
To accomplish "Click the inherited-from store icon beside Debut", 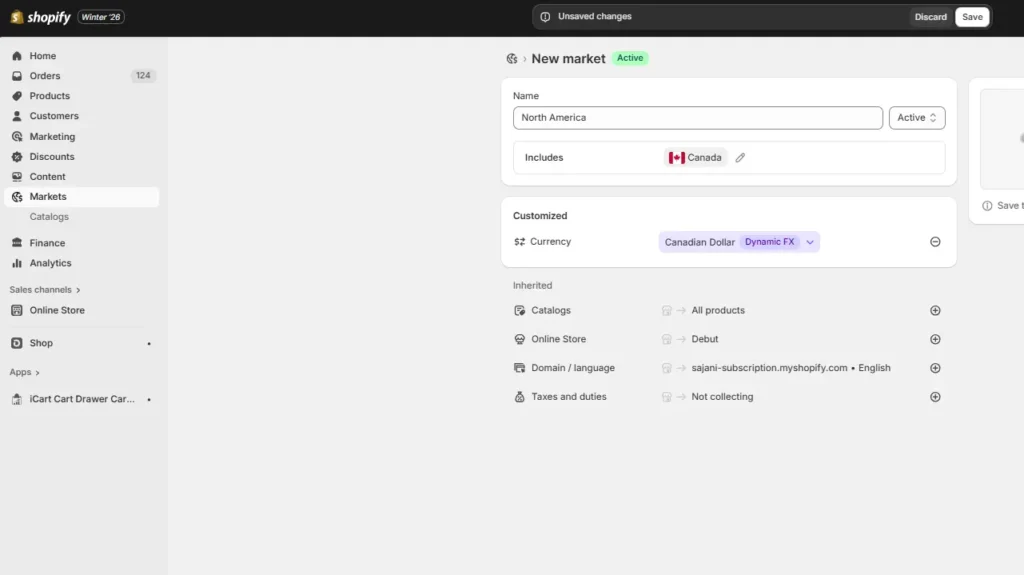I will tap(666, 339).
